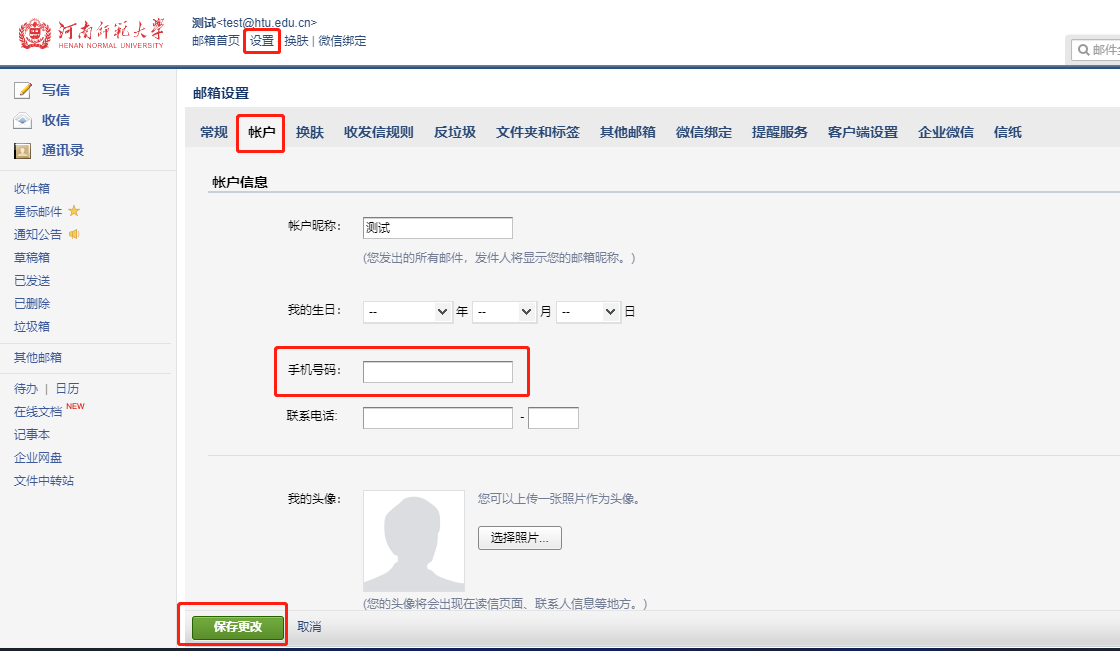
Task: Switch to the 反垃圾 tab
Action: pyautogui.click(x=454, y=132)
